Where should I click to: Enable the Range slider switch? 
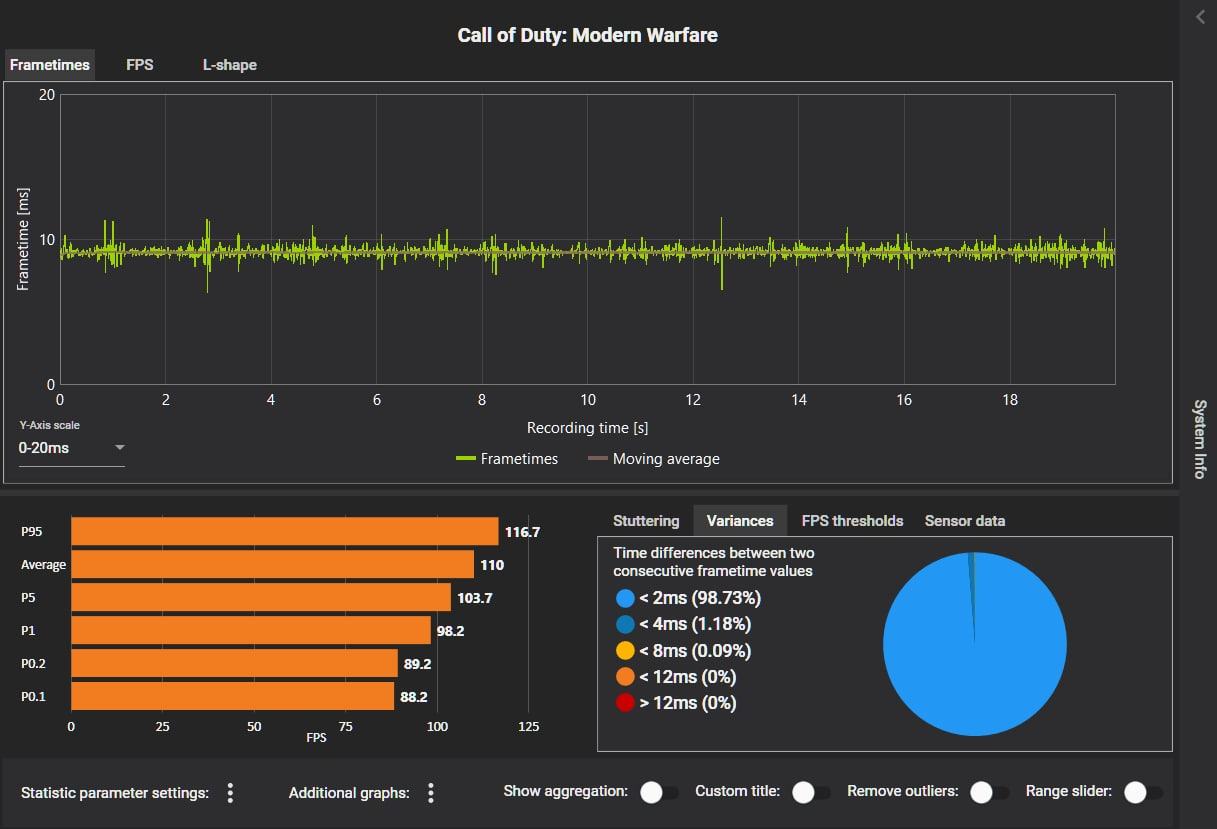coord(1143,792)
